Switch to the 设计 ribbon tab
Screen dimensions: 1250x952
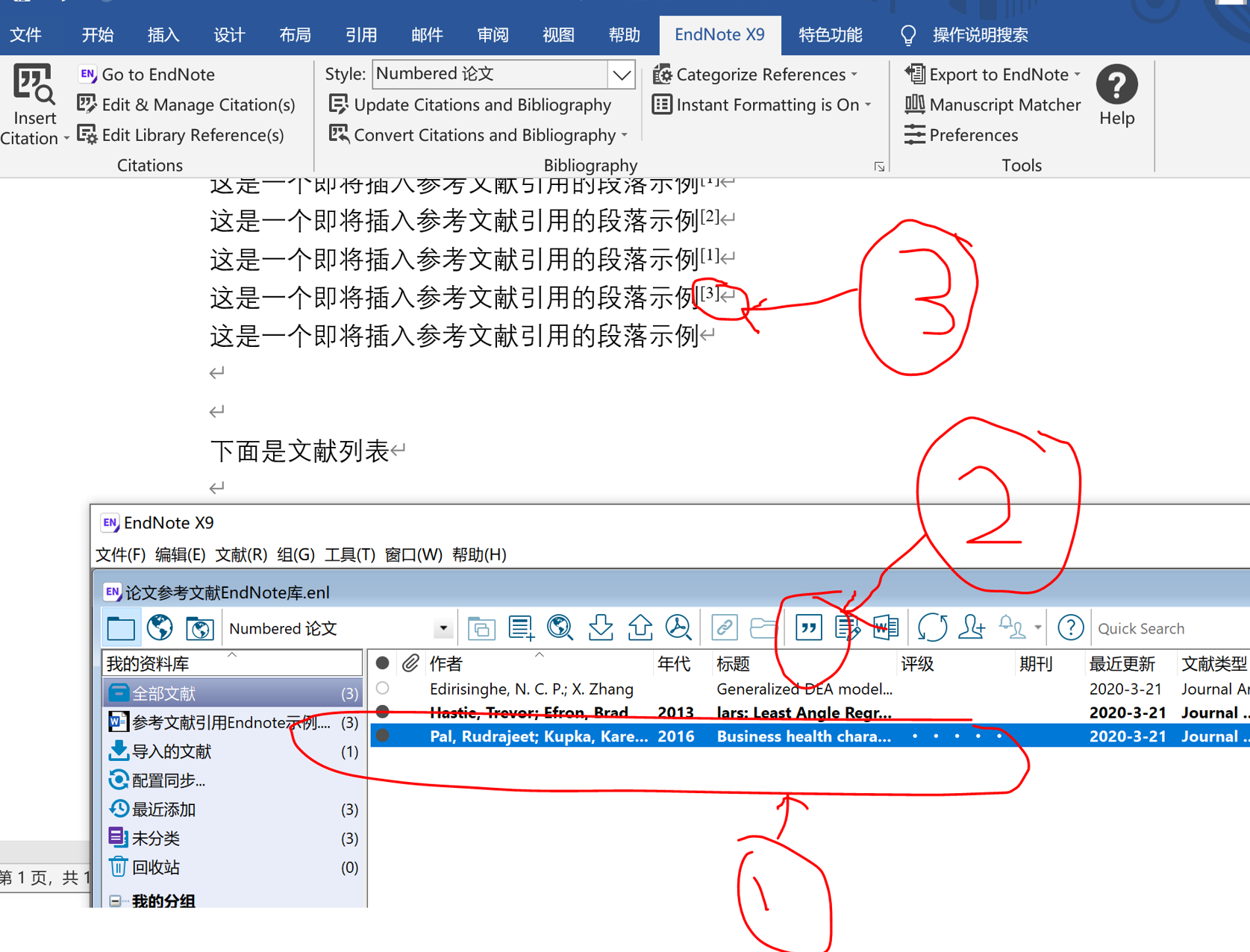click(x=229, y=35)
